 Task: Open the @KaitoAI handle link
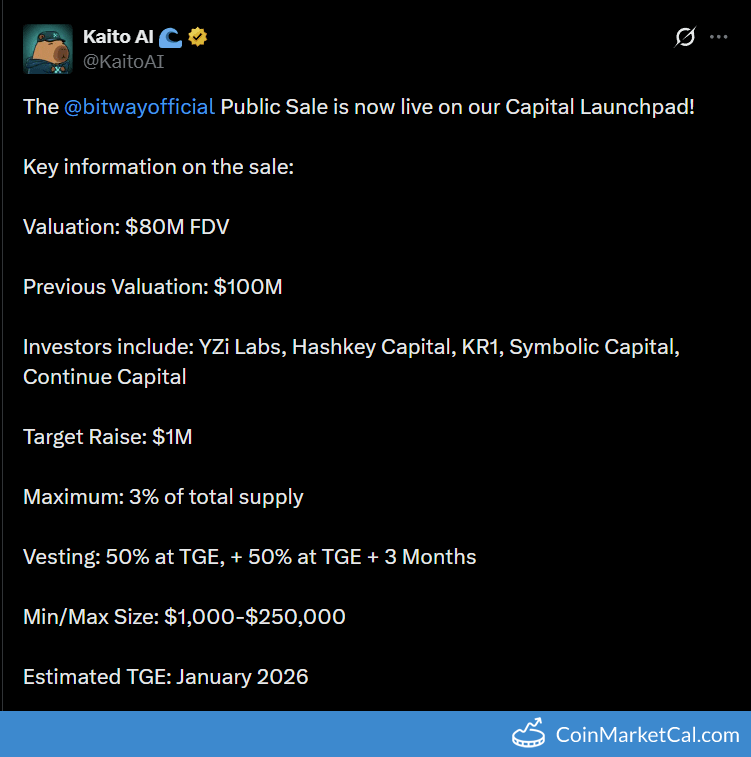pyautogui.click(x=124, y=61)
